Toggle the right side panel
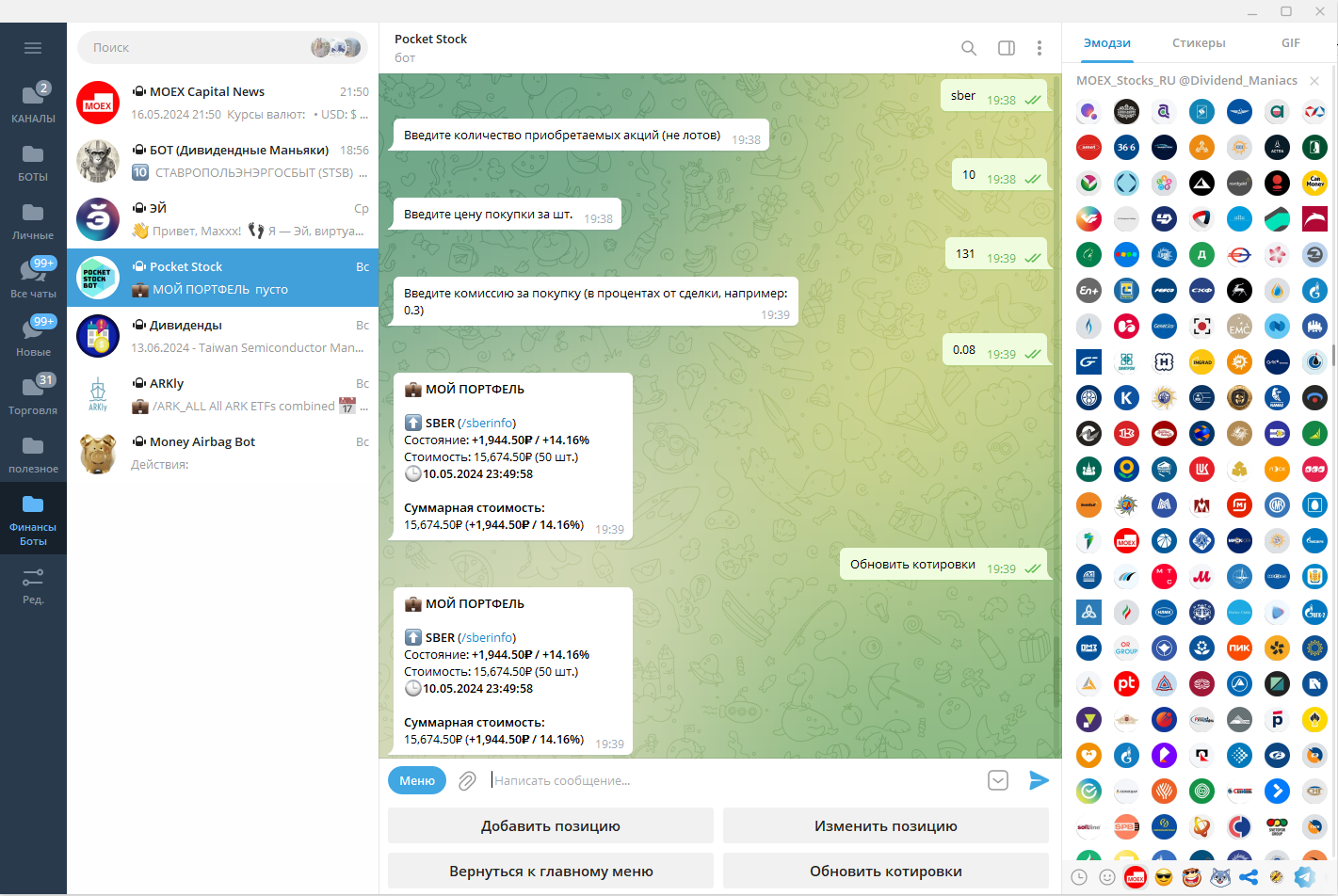 (1007, 48)
